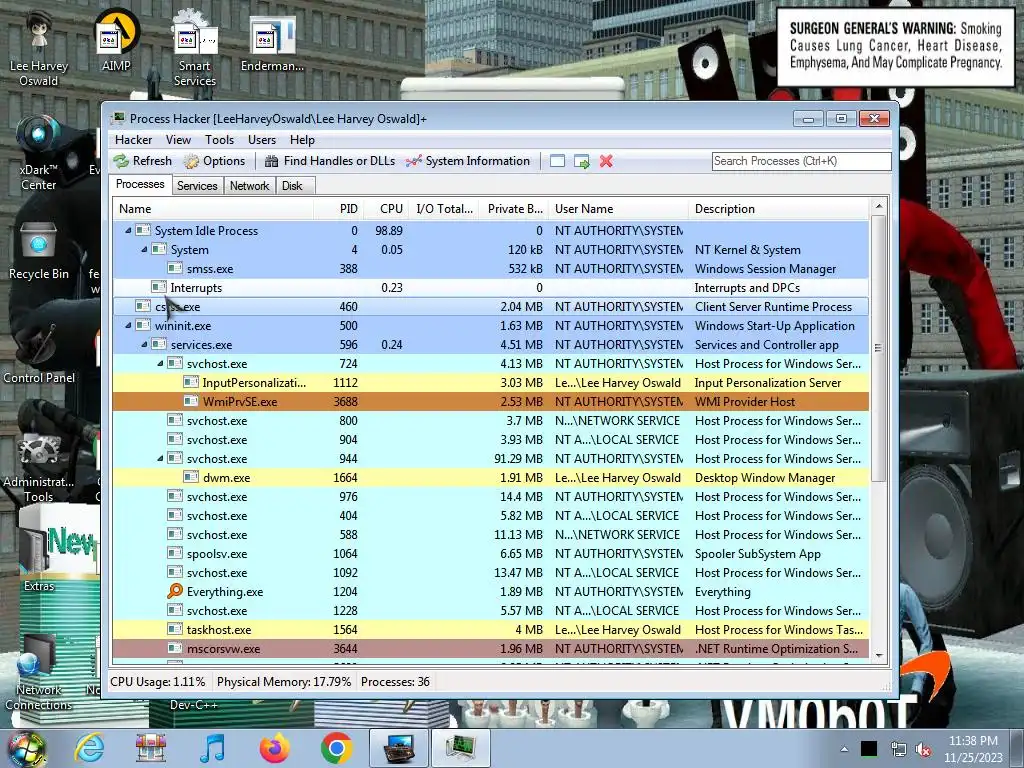Open xDark Center desktop icon

39,153
